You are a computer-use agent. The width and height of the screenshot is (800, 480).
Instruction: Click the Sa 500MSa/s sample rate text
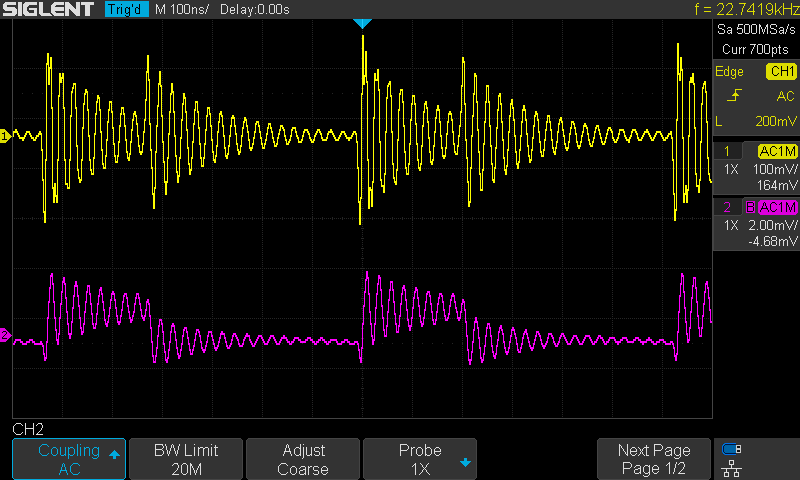[756, 30]
